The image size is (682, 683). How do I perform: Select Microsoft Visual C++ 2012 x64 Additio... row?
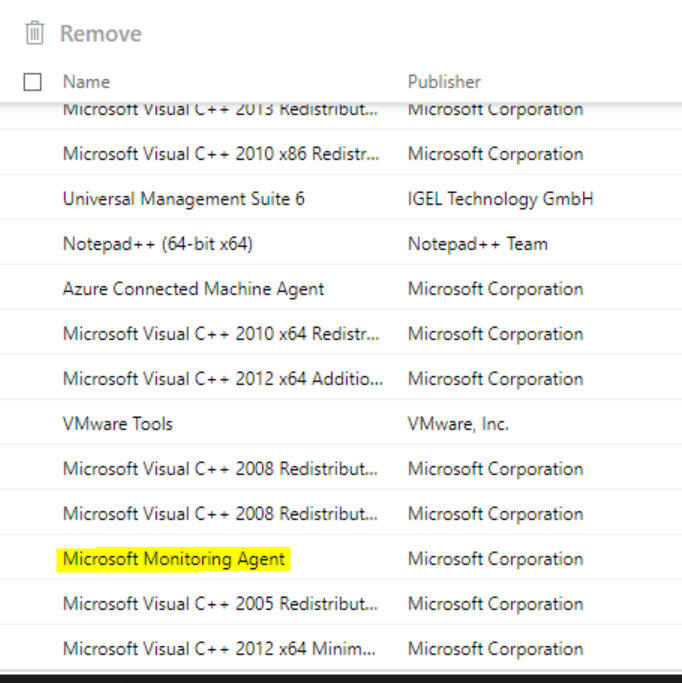pos(341,379)
